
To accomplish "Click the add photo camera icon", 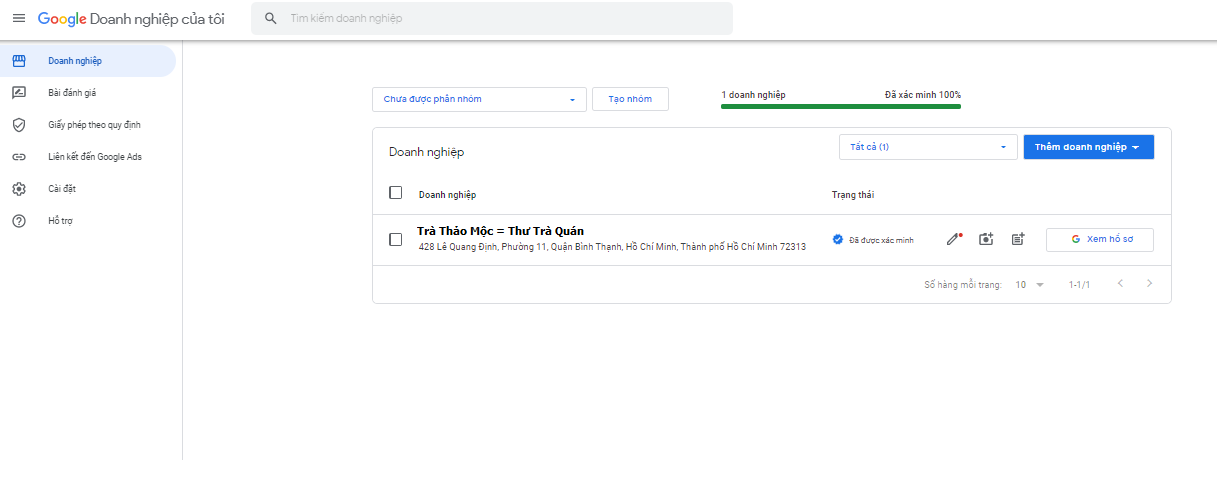I will [986, 239].
